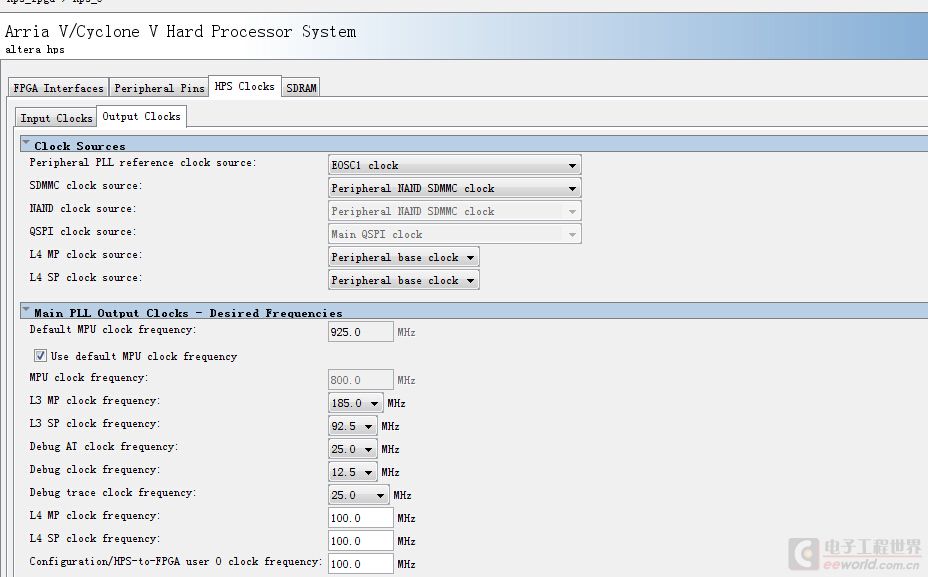Click the 'altera hps' subtitle text
928x577 pixels.
[35, 50]
